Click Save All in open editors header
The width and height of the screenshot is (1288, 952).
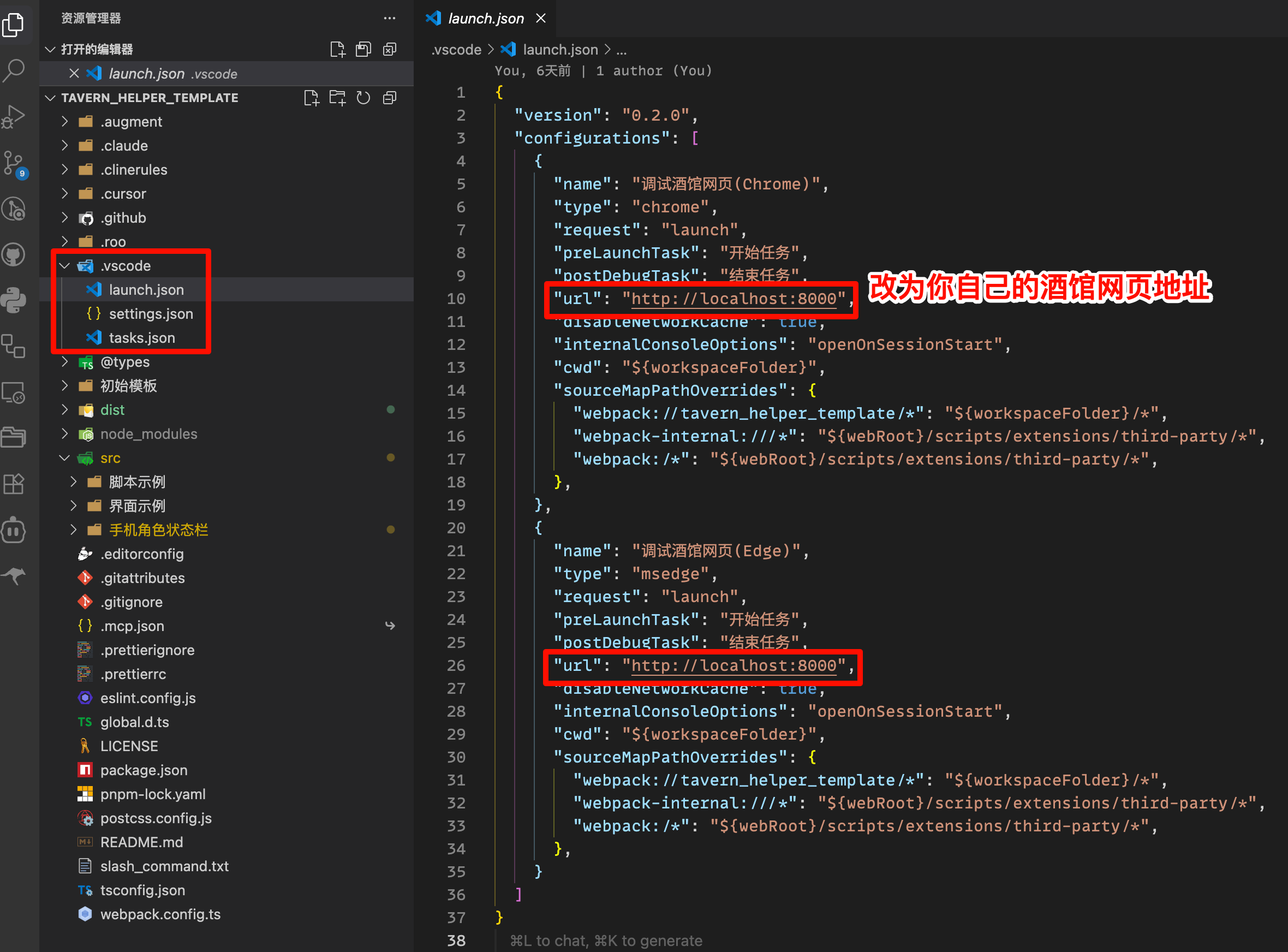363,50
